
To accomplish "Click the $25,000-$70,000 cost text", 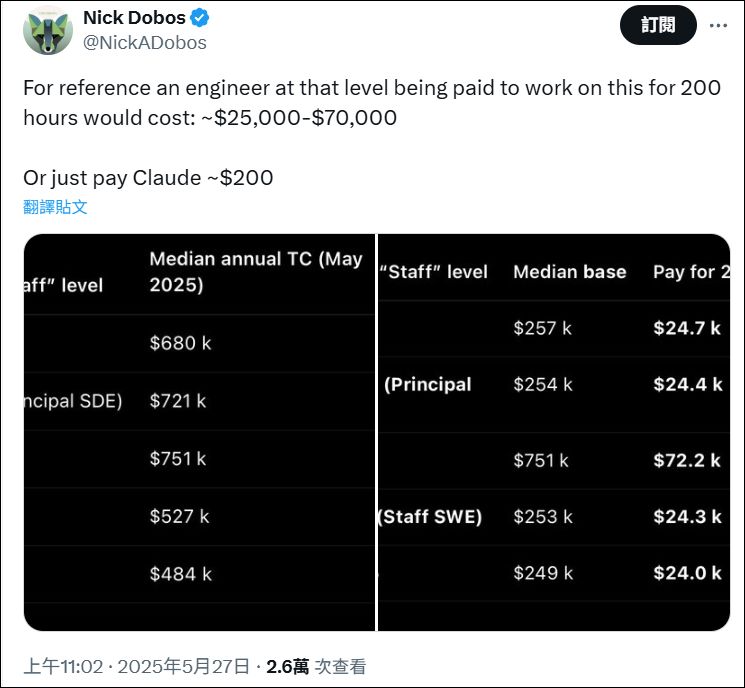I will (x=305, y=117).
